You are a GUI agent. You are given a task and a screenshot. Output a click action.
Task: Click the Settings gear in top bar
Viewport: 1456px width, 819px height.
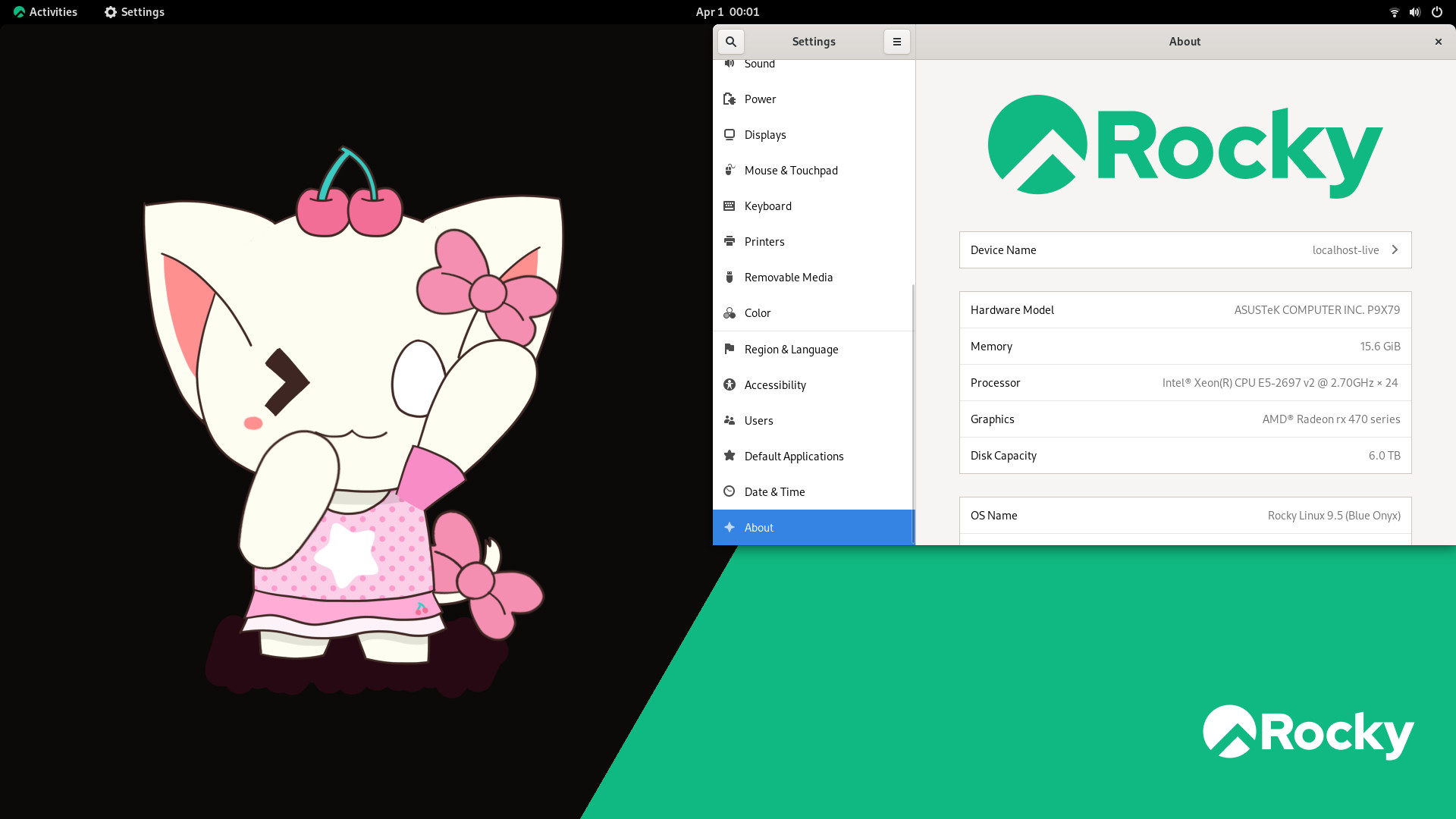click(x=111, y=12)
